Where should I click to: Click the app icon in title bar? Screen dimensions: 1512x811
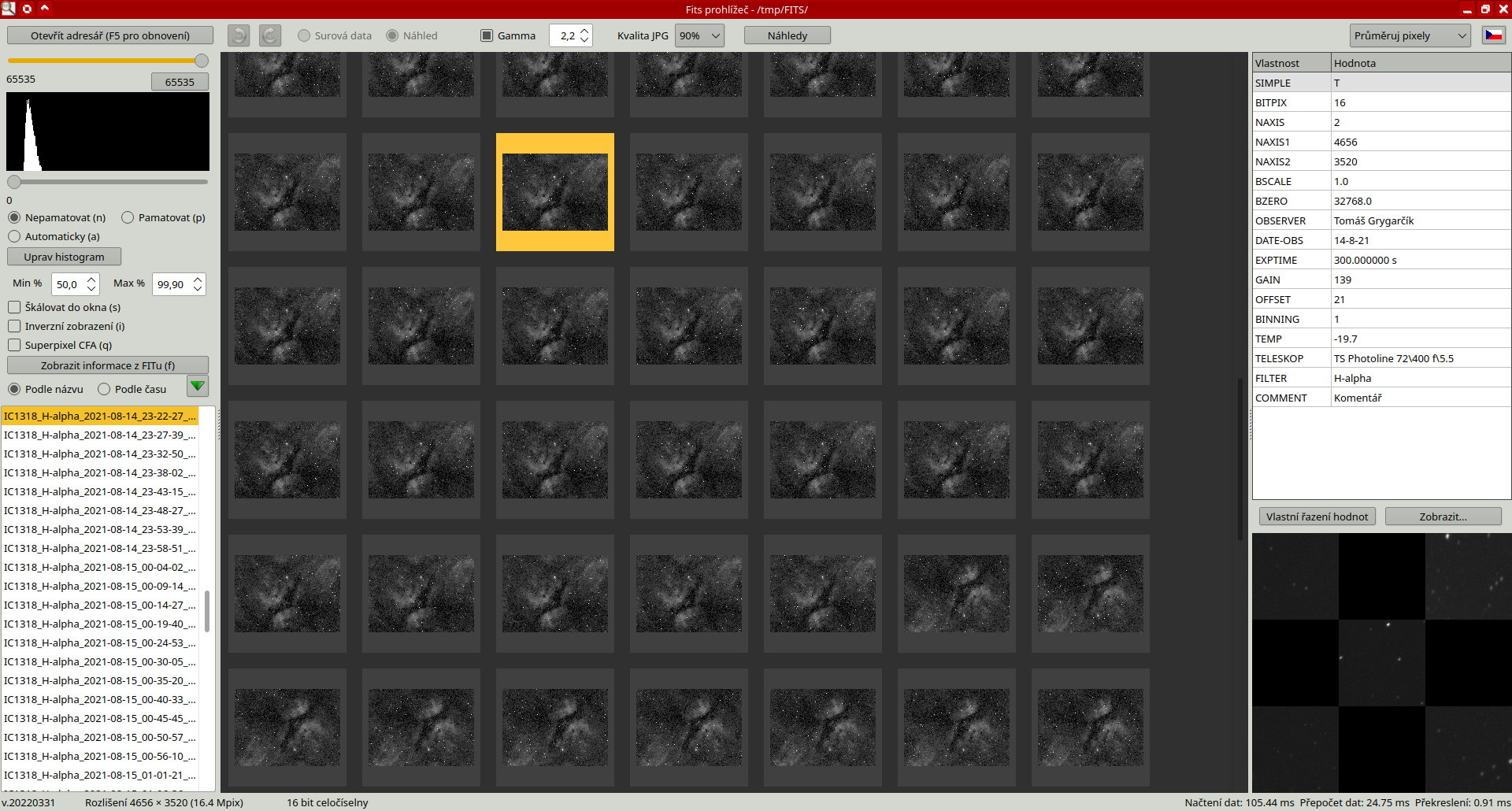[x=9, y=9]
